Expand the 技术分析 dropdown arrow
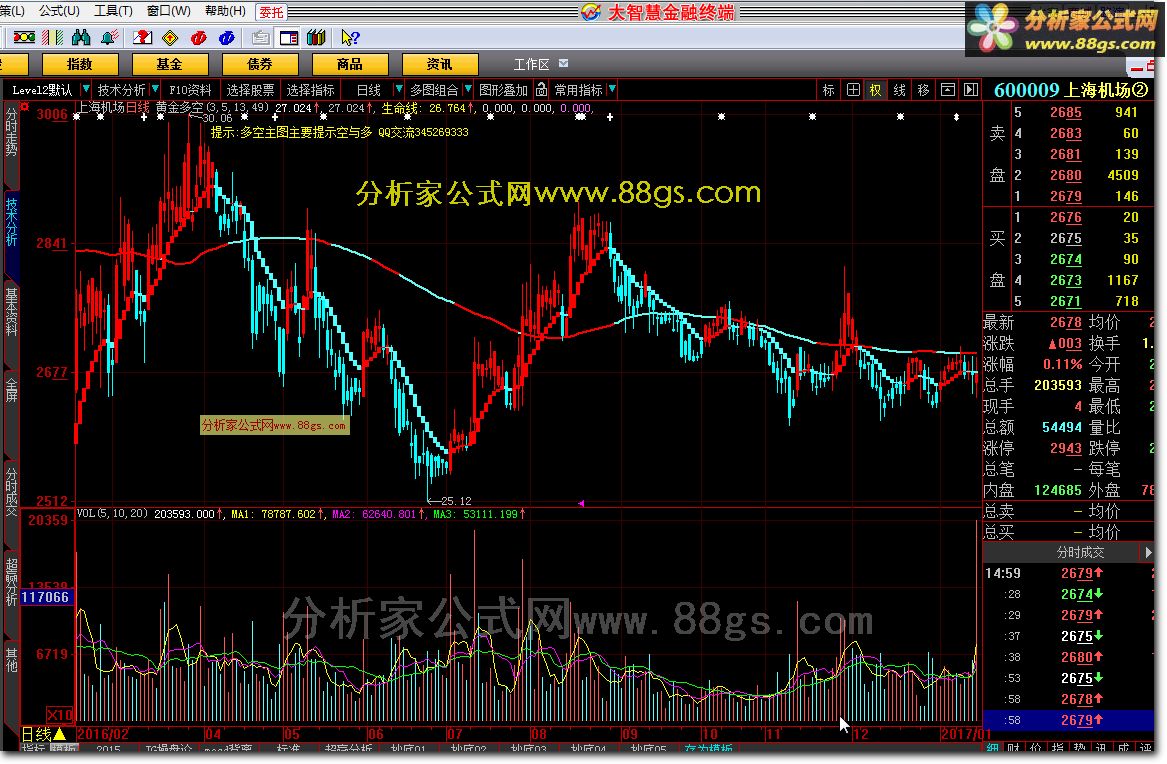 pyautogui.click(x=155, y=89)
